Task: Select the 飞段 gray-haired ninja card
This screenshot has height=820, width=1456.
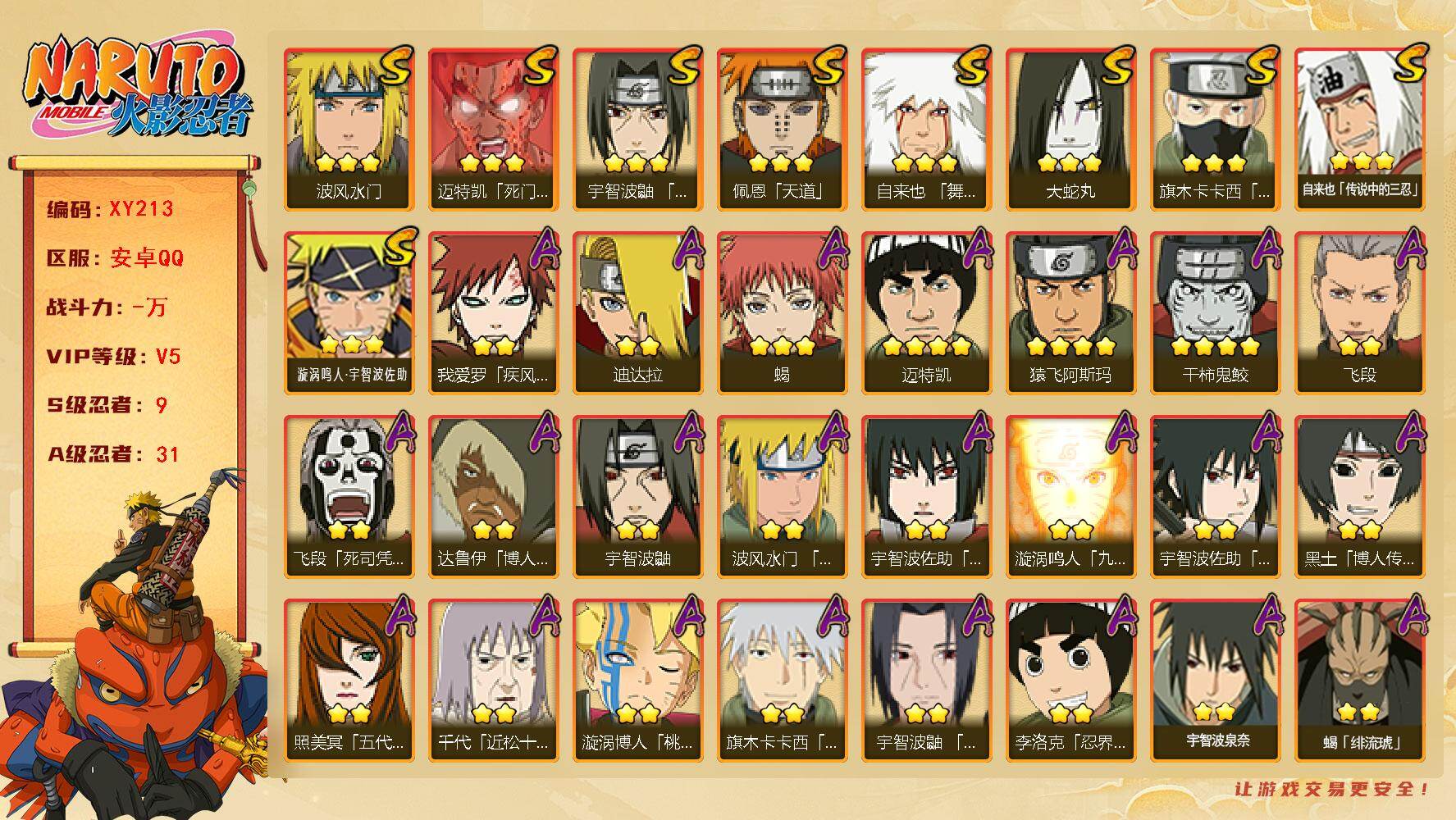Action: point(1359,312)
